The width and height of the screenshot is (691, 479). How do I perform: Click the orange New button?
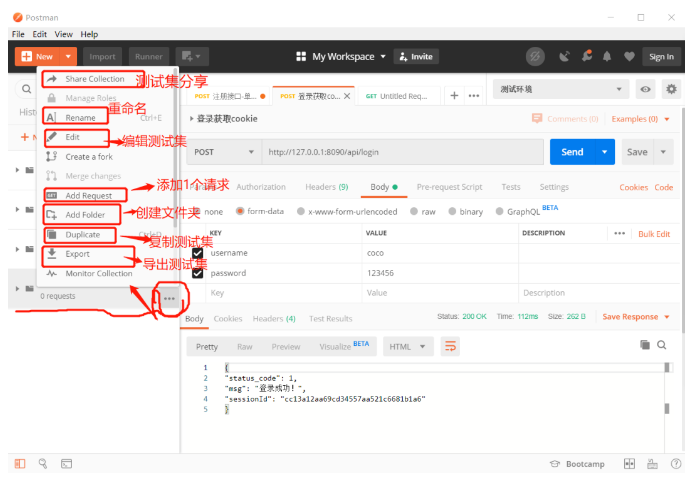tap(38, 56)
